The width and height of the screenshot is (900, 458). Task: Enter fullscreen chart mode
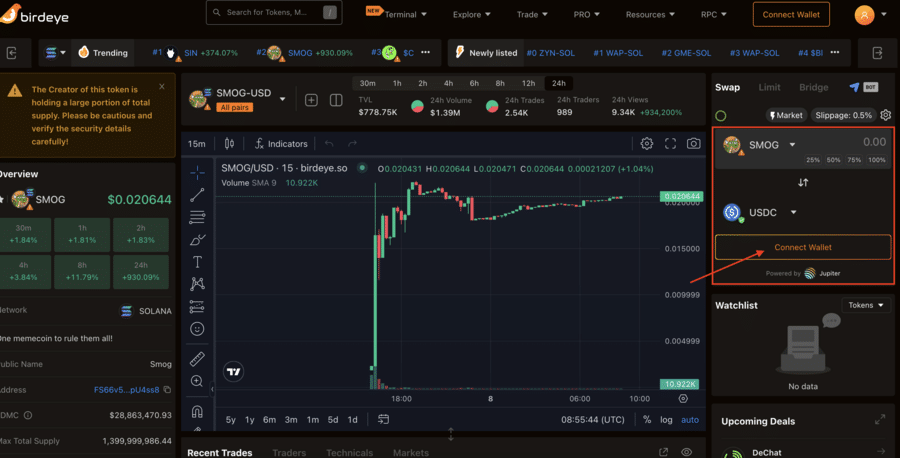[x=671, y=144]
